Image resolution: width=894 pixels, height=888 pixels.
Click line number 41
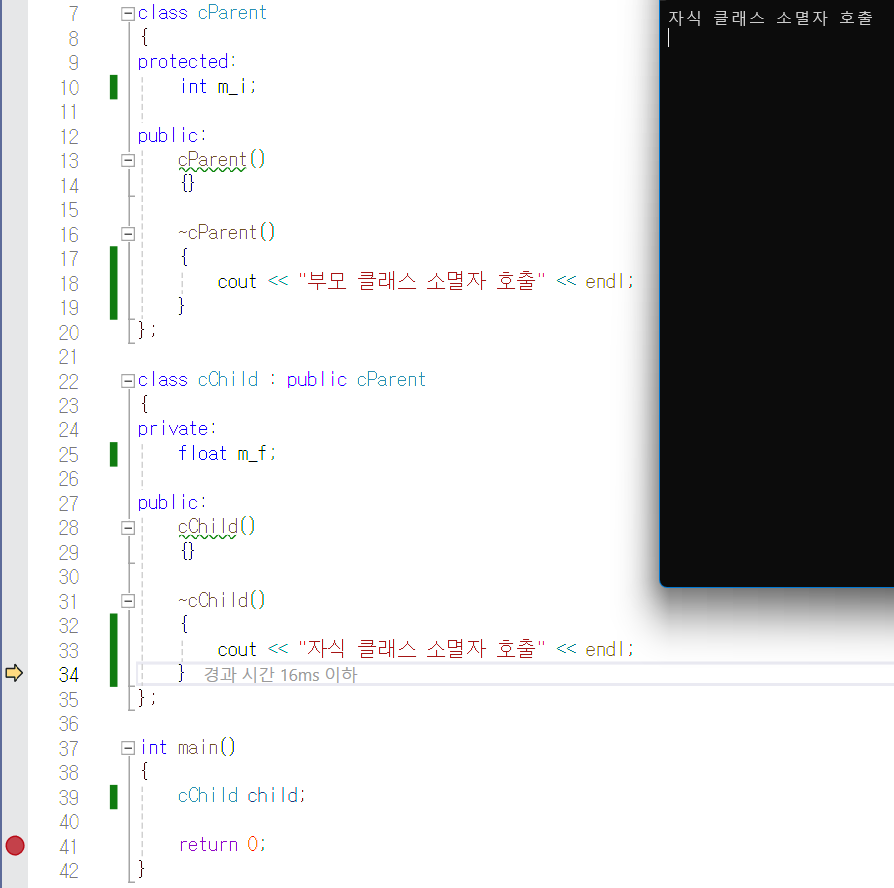69,846
